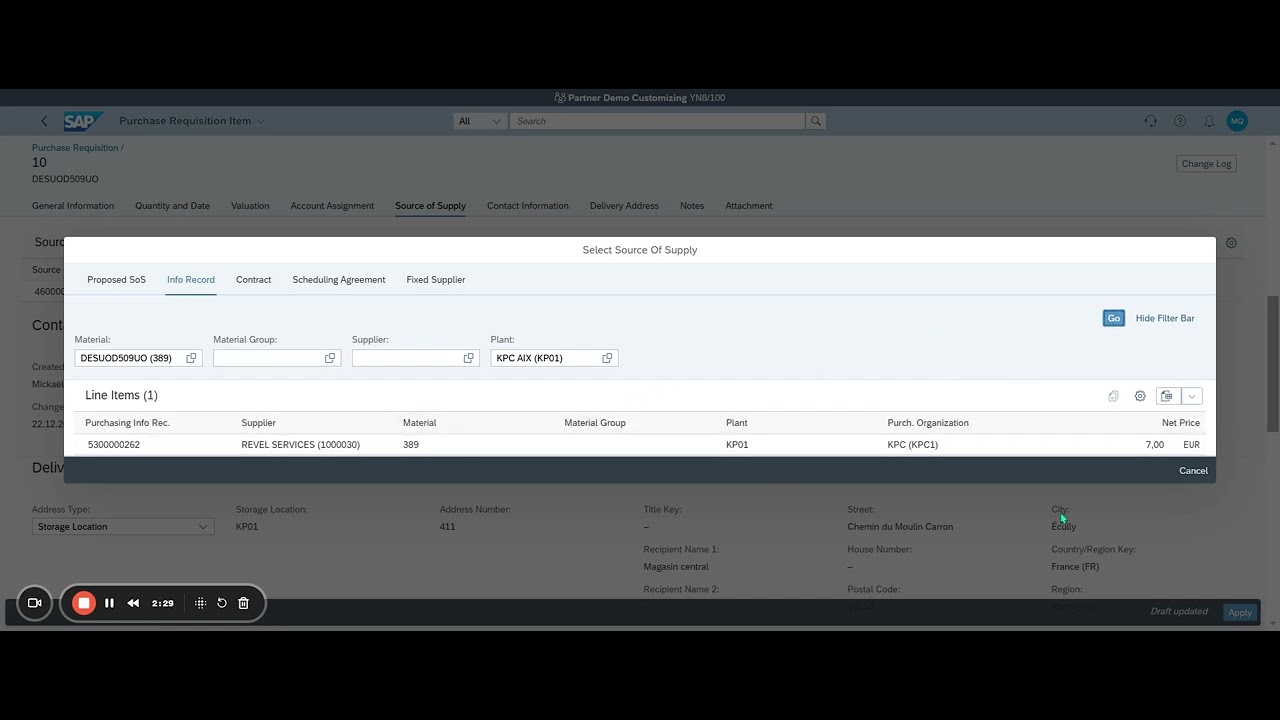
Task: Click the Change Log button
Action: tap(1206, 164)
